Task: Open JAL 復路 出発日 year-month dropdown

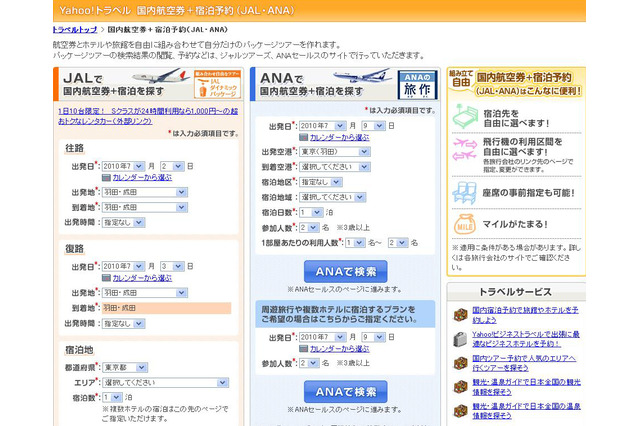Action: pos(123,266)
